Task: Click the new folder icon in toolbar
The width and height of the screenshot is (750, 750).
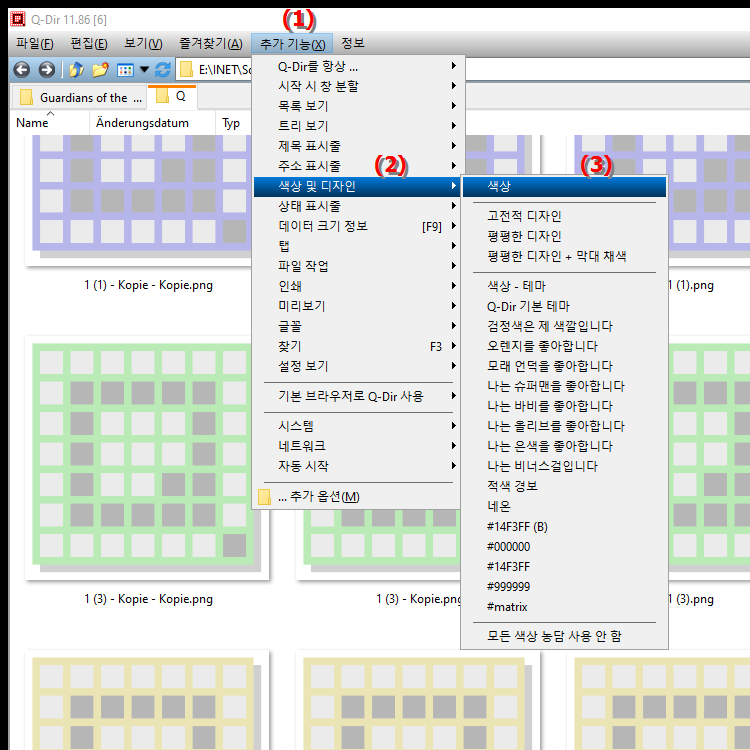Action: [100, 70]
